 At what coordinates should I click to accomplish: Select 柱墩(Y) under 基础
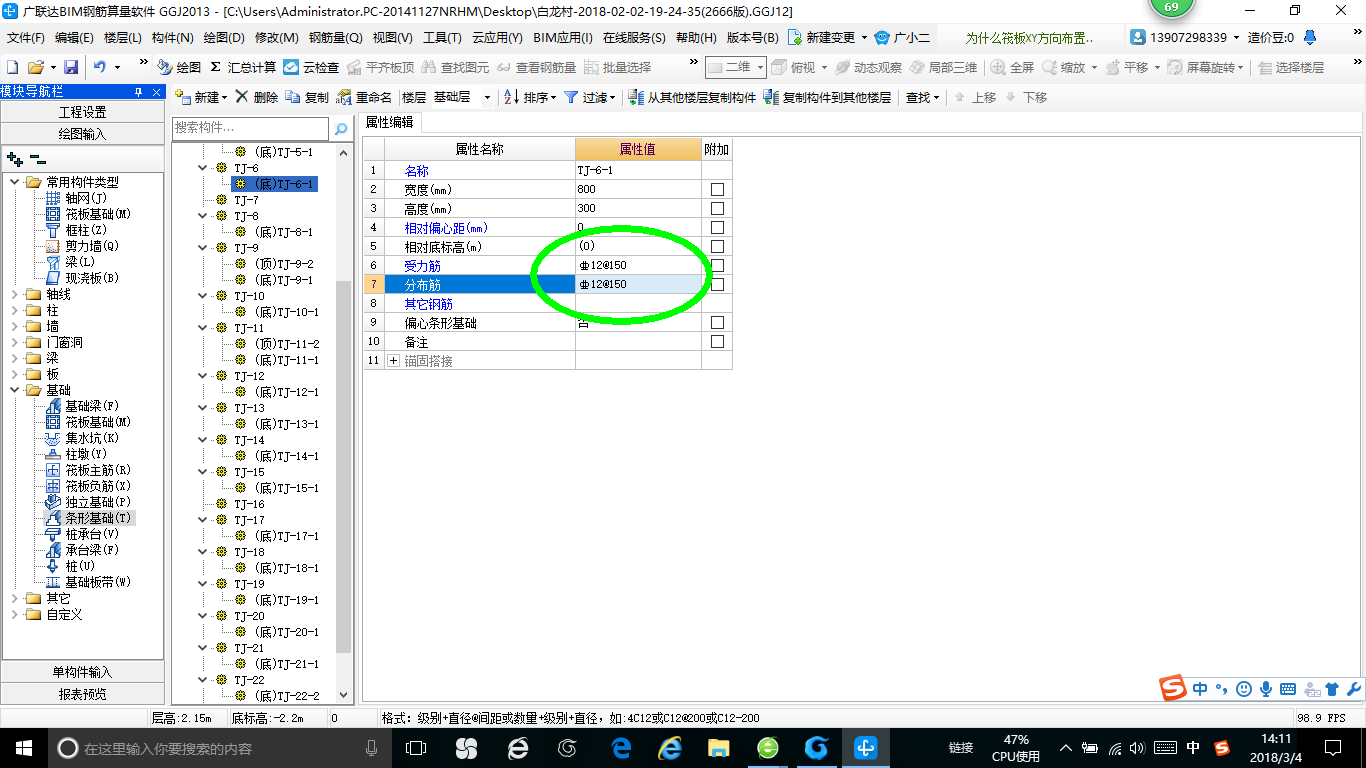pos(76,454)
